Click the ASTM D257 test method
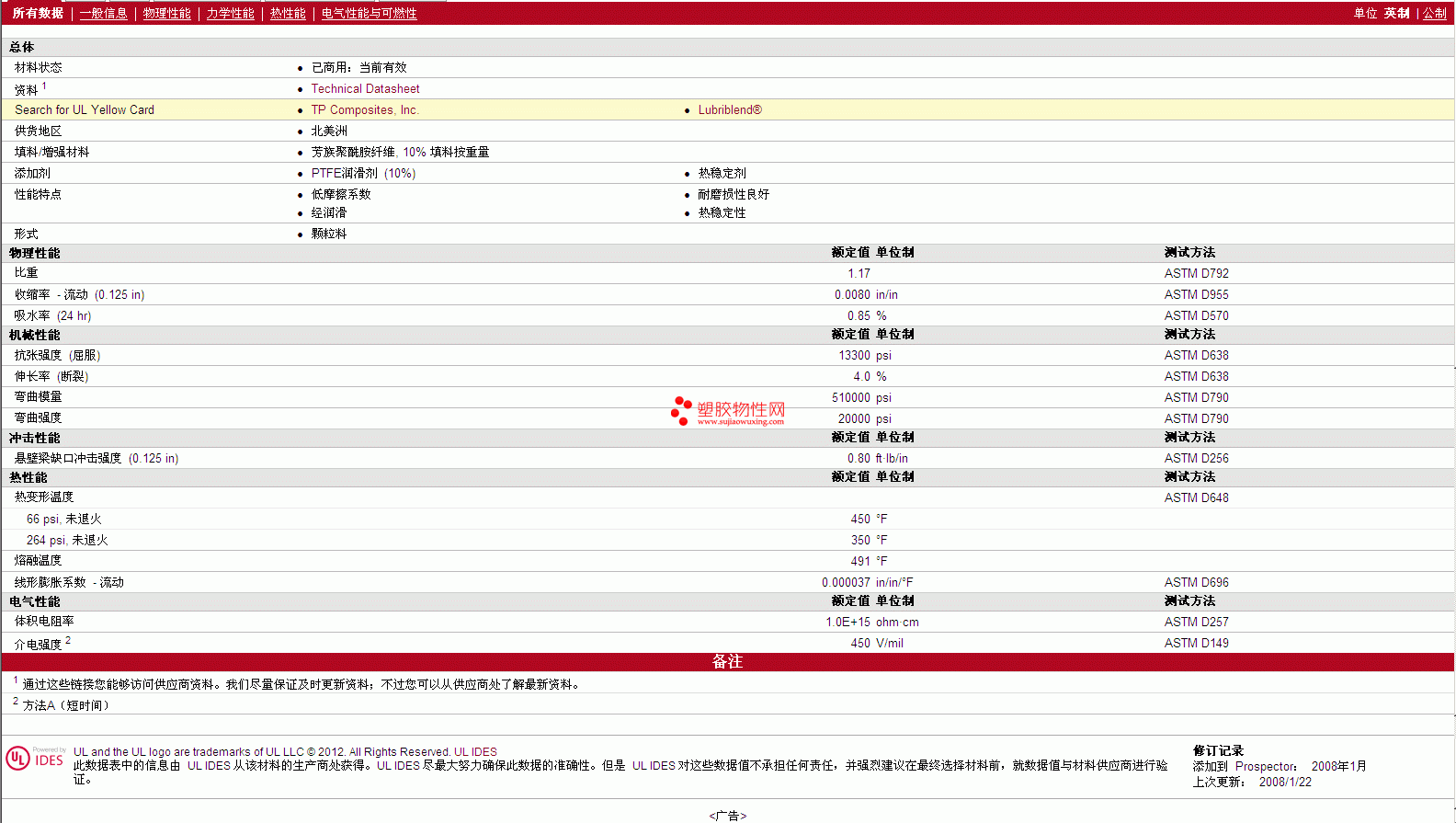Image resolution: width=1456 pixels, height=823 pixels. (1196, 623)
